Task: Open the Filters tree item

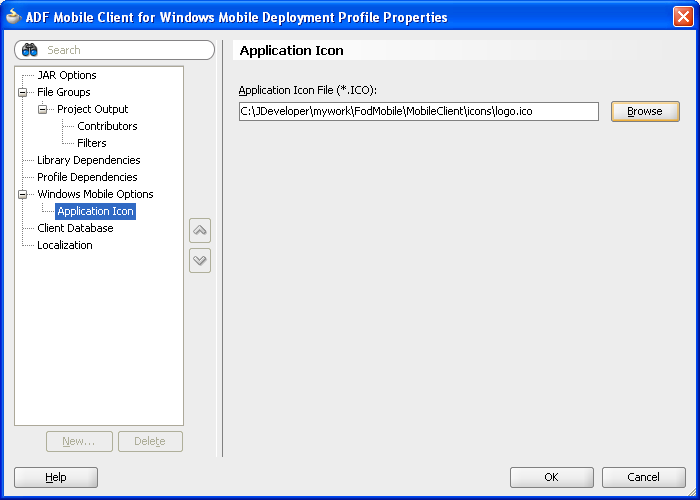Action: coord(92,143)
